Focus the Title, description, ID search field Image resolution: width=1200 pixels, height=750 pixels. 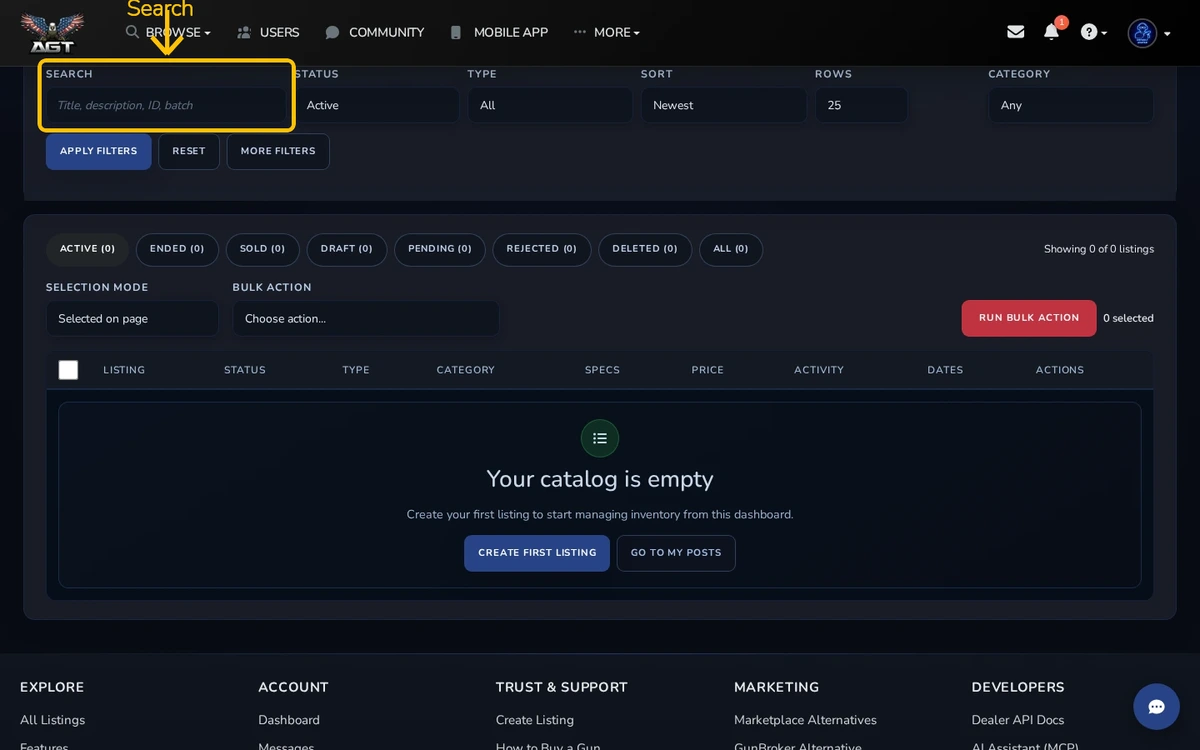[167, 105]
